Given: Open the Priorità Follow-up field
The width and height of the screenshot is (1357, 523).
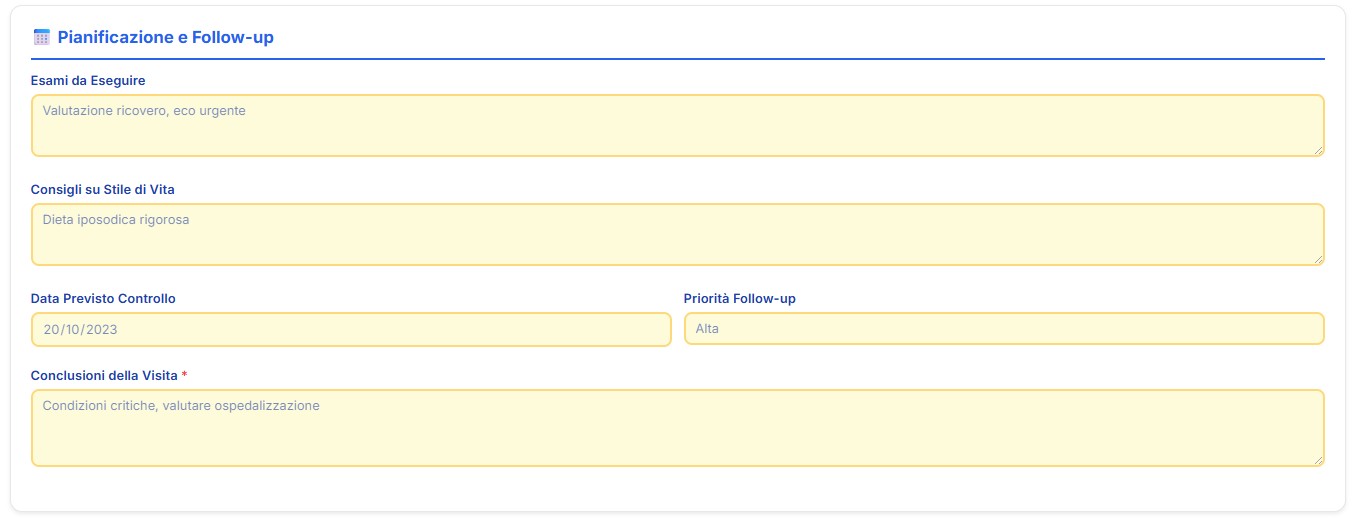Looking at the screenshot, I should pos(1003,329).
